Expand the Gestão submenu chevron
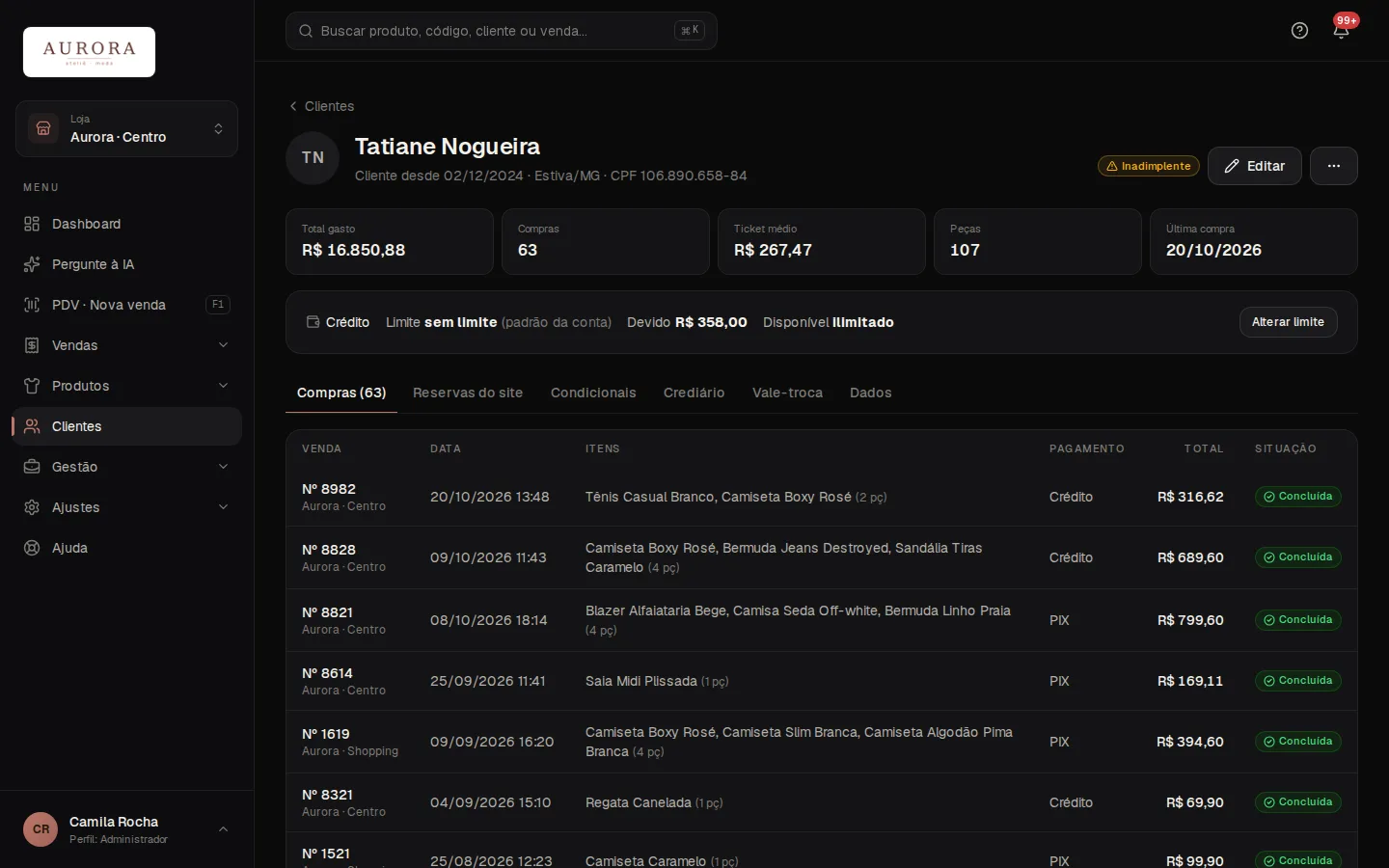Screen dimensions: 1389x868 click(223, 467)
